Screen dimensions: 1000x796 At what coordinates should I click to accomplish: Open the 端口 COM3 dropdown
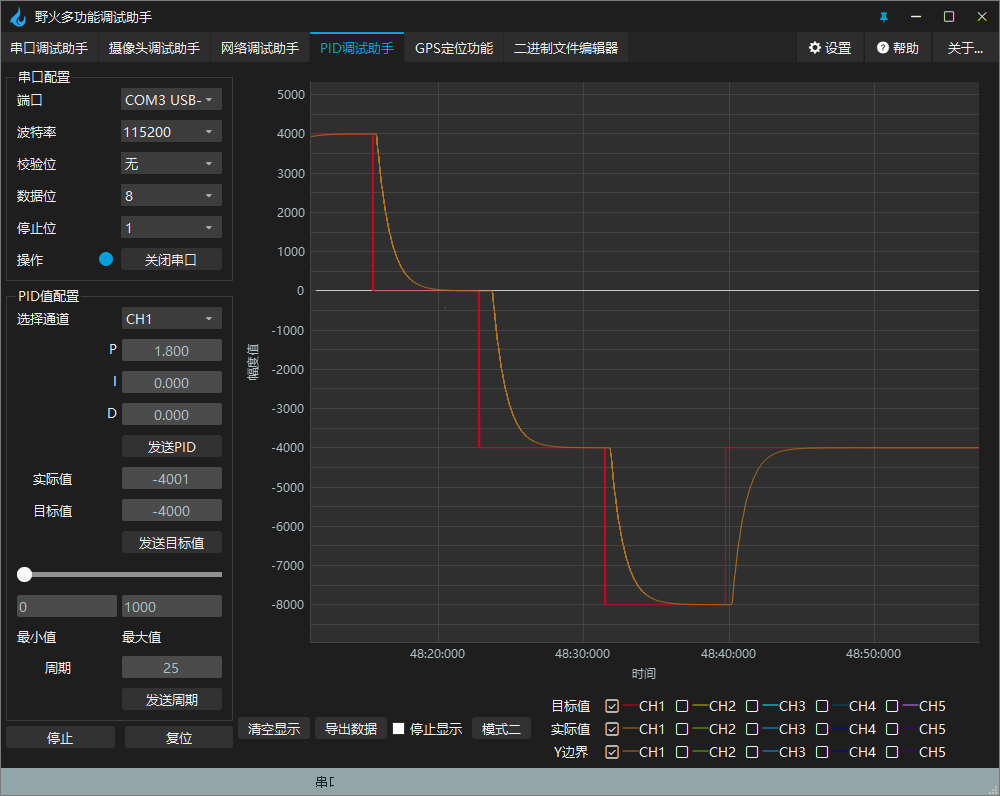click(171, 100)
